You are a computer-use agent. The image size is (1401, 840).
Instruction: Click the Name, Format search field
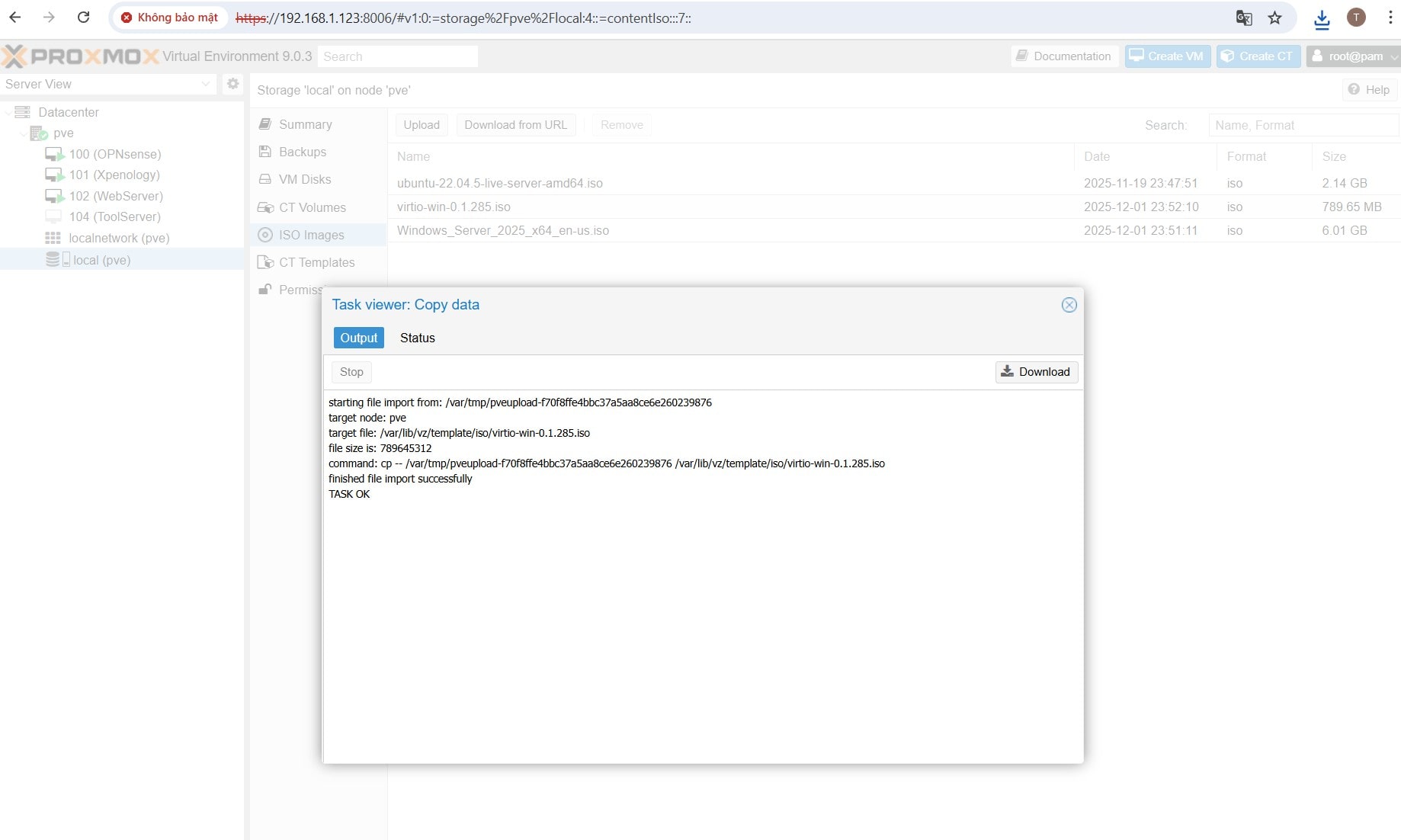click(1303, 125)
